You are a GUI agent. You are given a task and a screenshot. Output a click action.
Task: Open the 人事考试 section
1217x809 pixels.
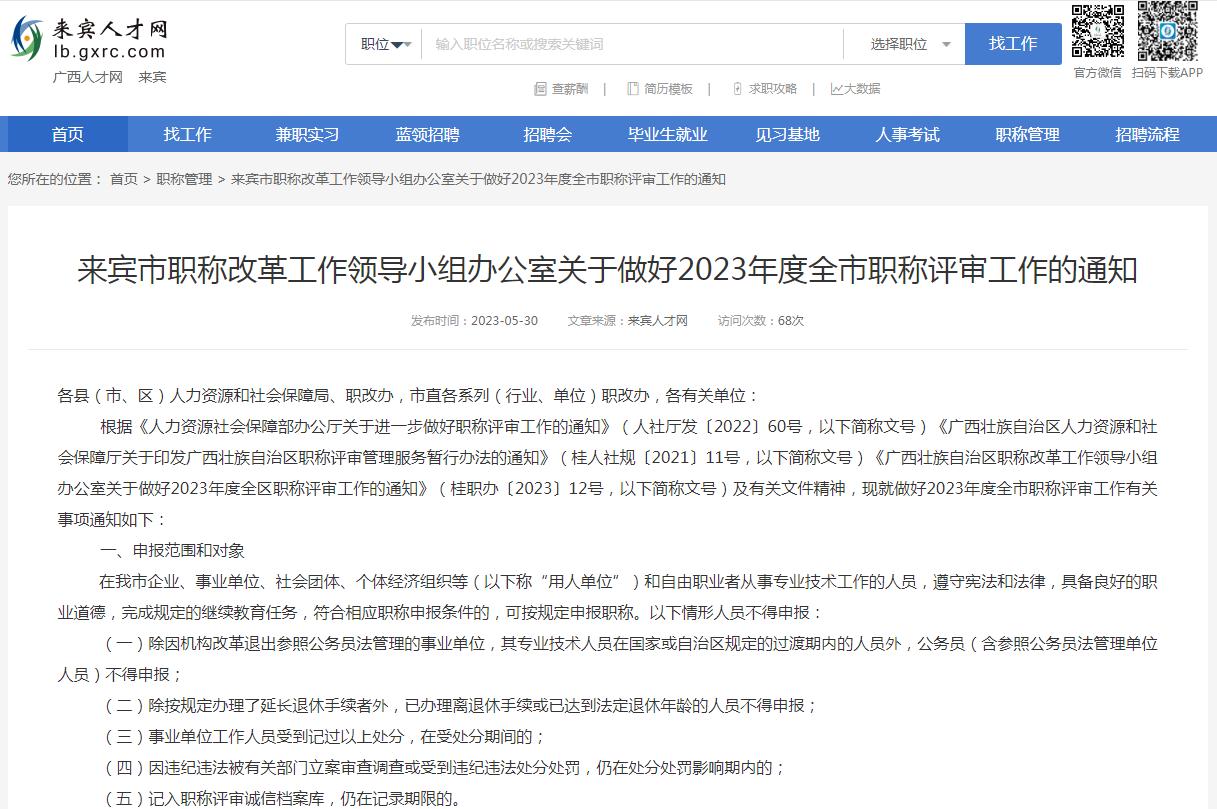[906, 134]
